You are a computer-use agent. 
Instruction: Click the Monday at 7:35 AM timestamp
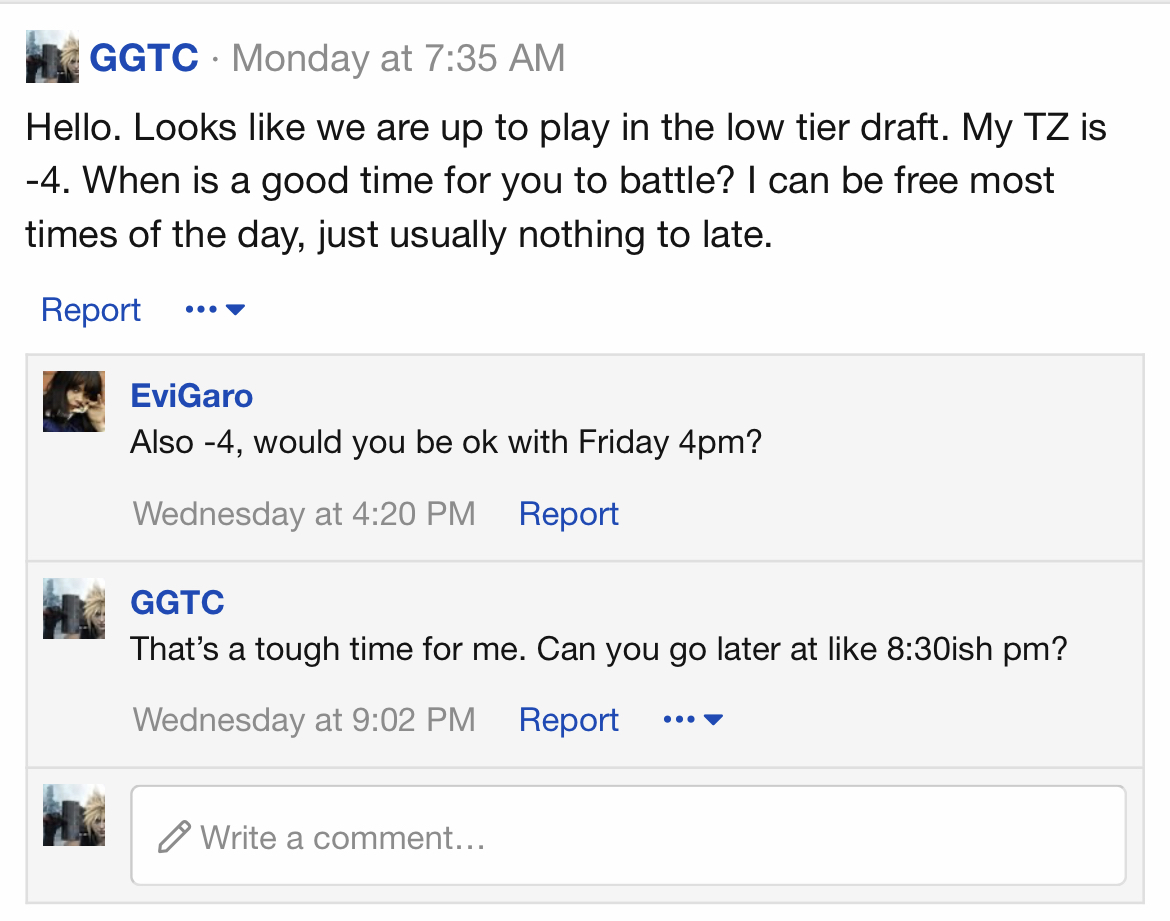click(398, 58)
